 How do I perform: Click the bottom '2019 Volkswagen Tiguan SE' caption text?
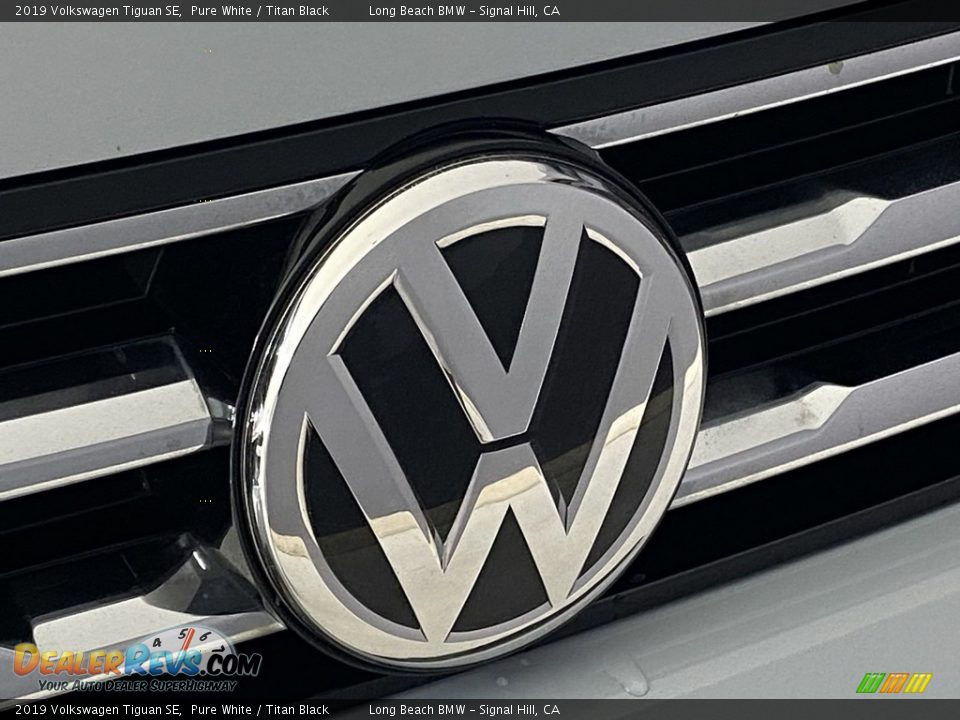click(x=98, y=710)
